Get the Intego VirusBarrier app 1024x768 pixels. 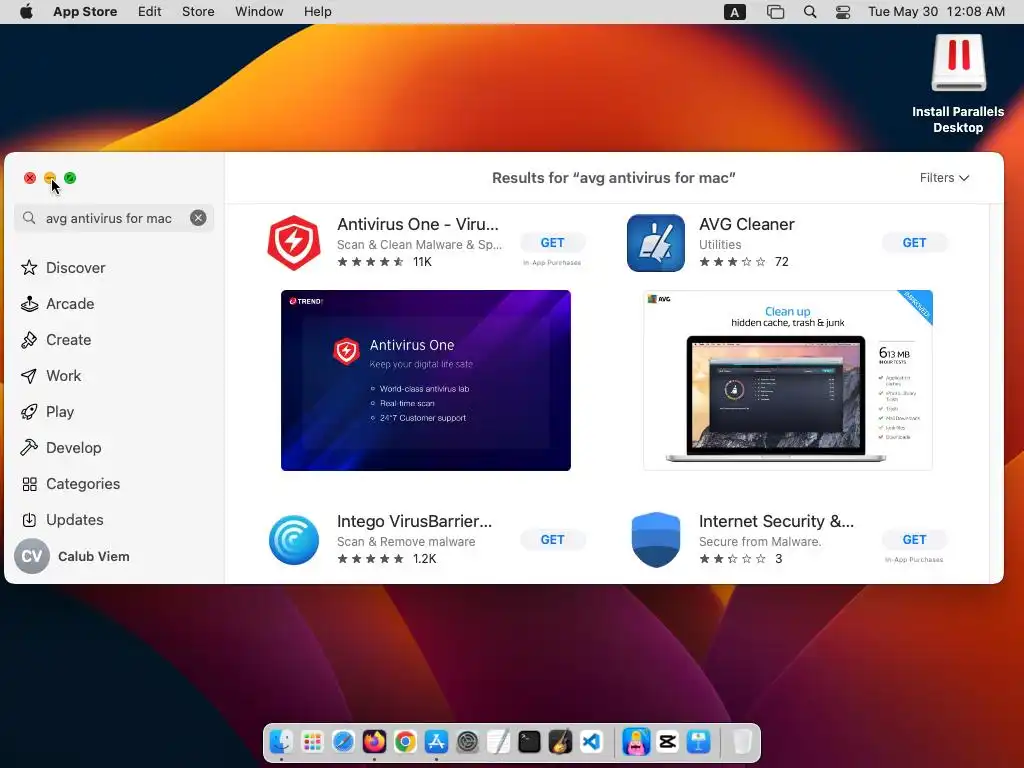552,539
